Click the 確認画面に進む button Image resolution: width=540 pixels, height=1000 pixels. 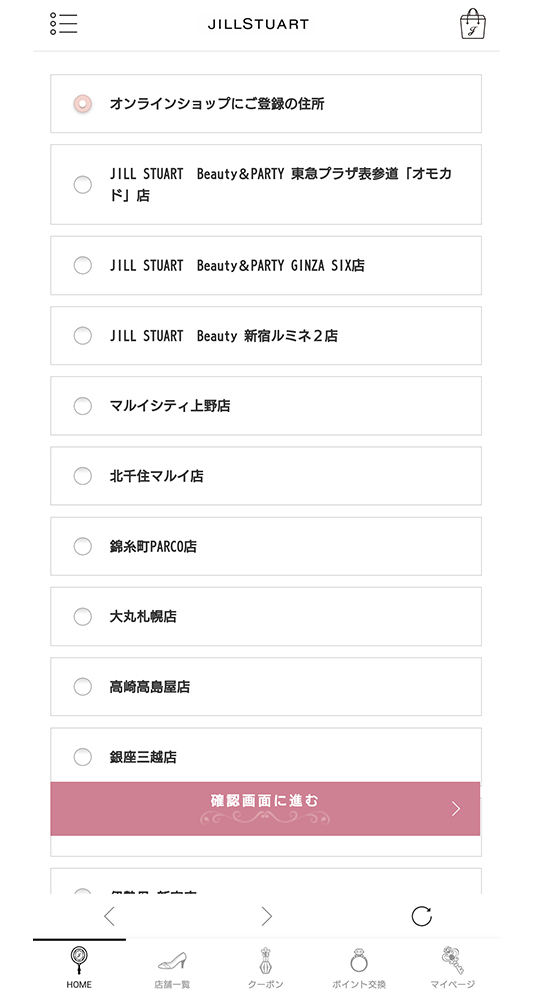[x=265, y=809]
